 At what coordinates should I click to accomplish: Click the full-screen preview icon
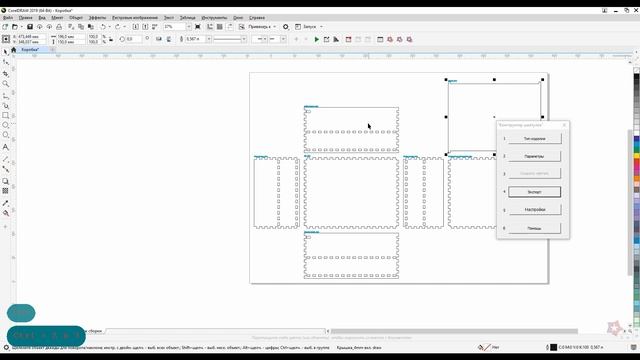tap(198, 27)
